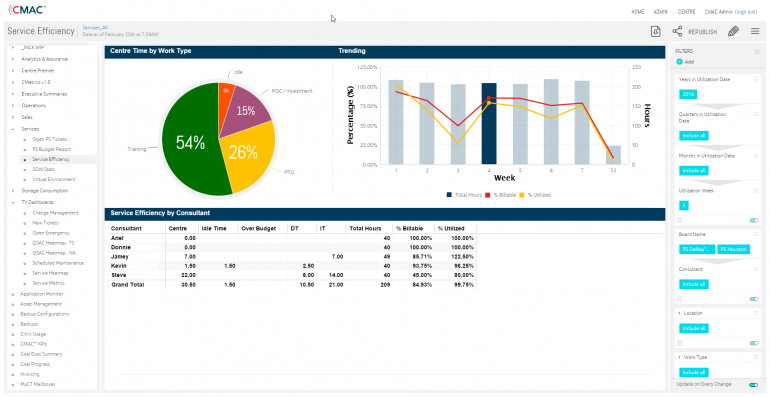770x397 pixels.
Task: Delete the Utilization Week filter group via trash icon
Action: click(x=680, y=221)
